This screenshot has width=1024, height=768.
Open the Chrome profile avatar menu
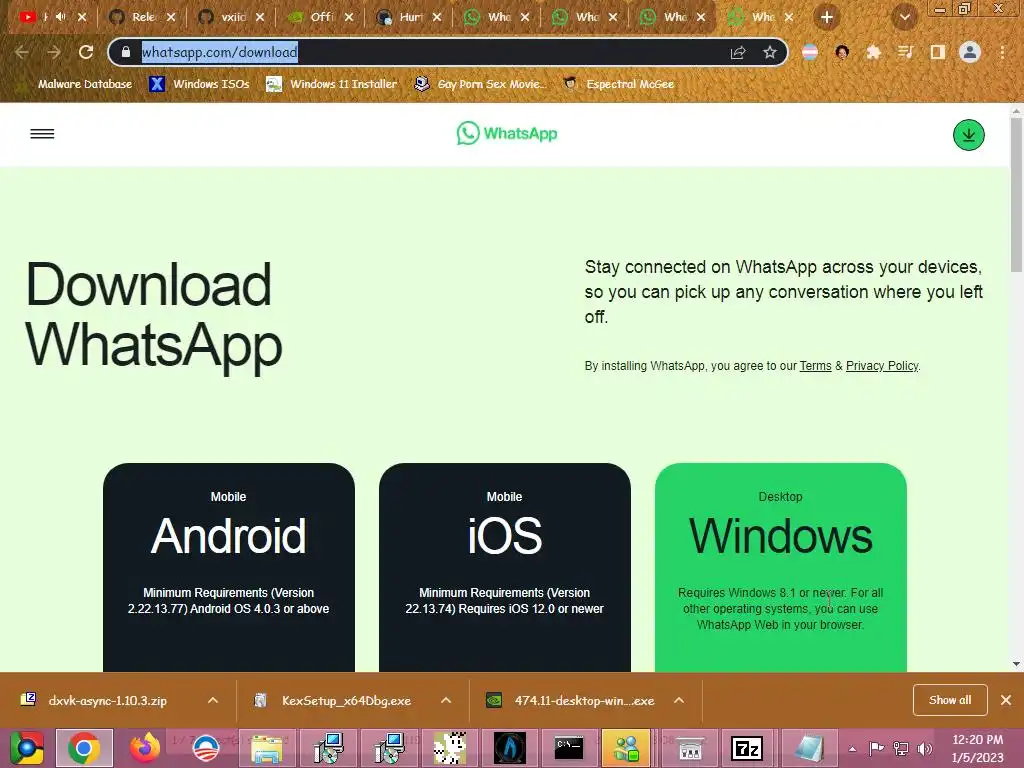point(970,52)
